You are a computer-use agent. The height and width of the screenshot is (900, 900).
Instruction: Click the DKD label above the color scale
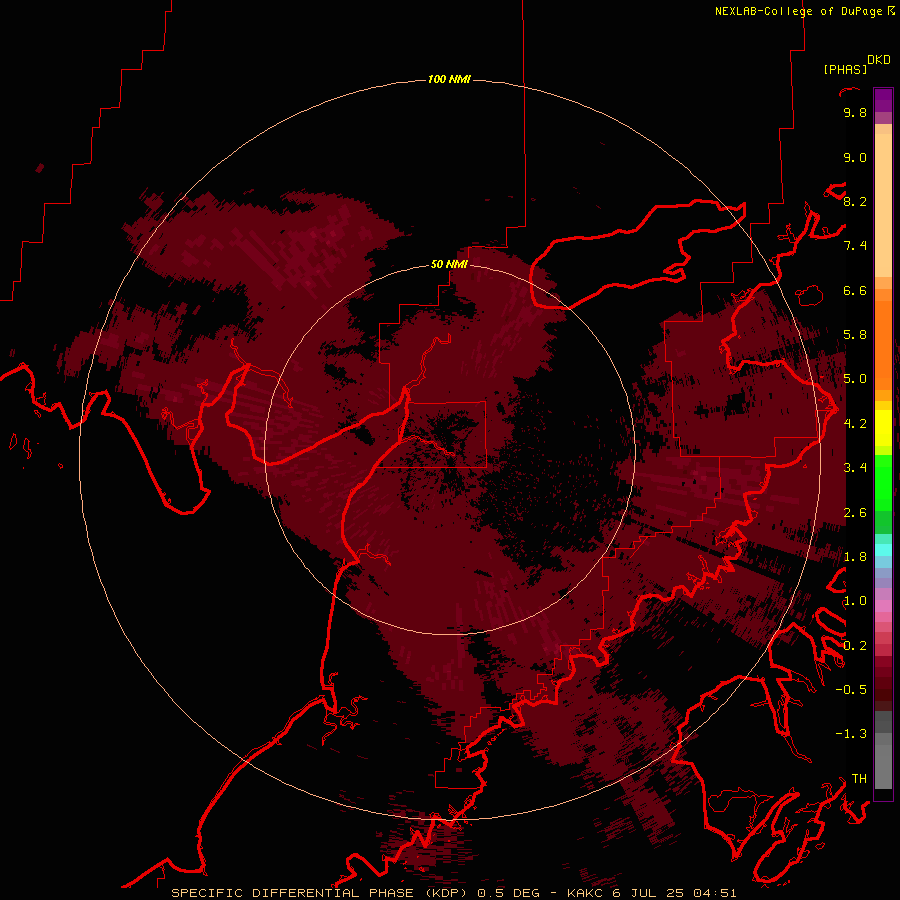pos(879,60)
